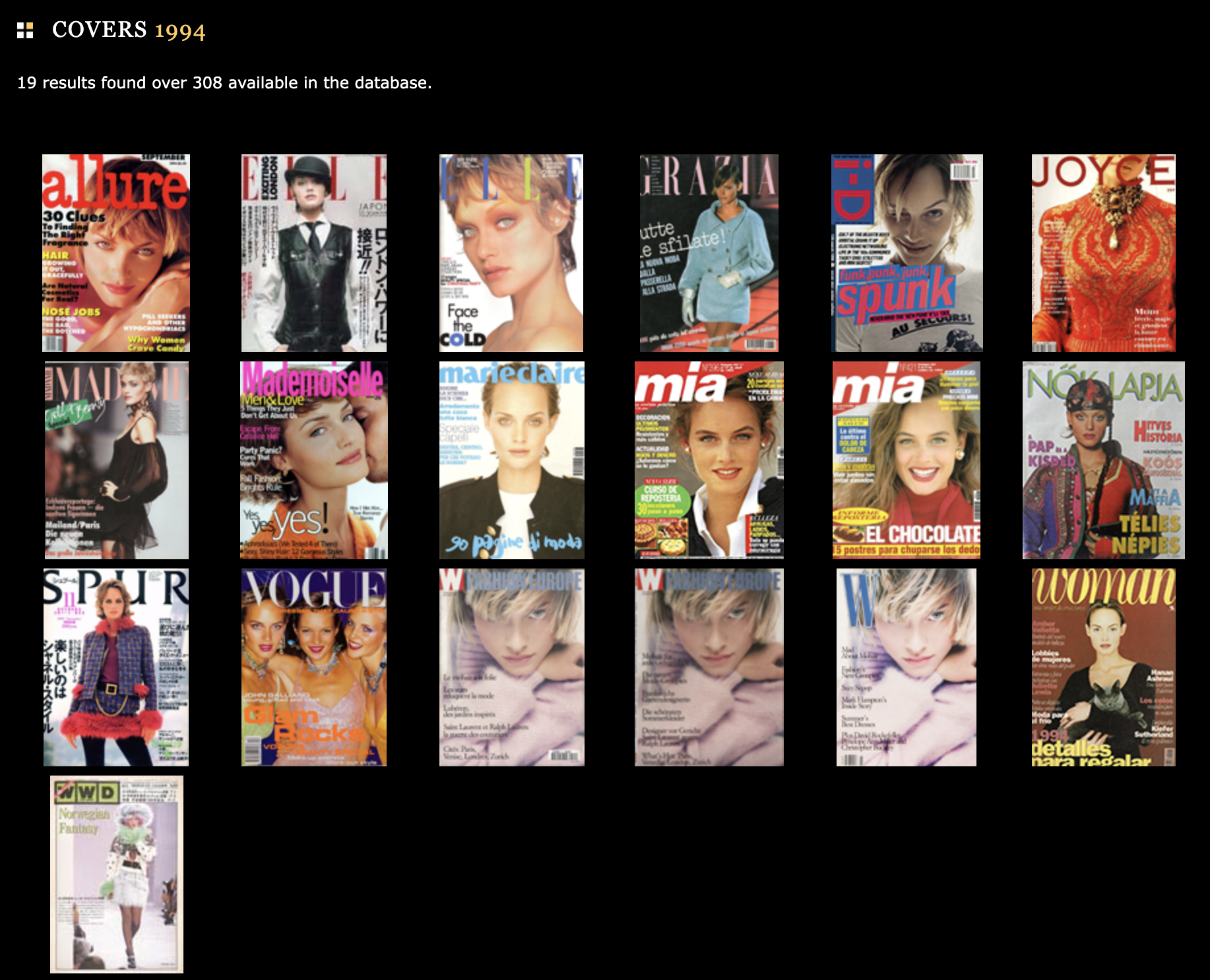Viewport: 1210px width, 980px height.
Task: Select the WWD 'Norwegian Fantasy' cover
Action: pyautogui.click(x=117, y=874)
